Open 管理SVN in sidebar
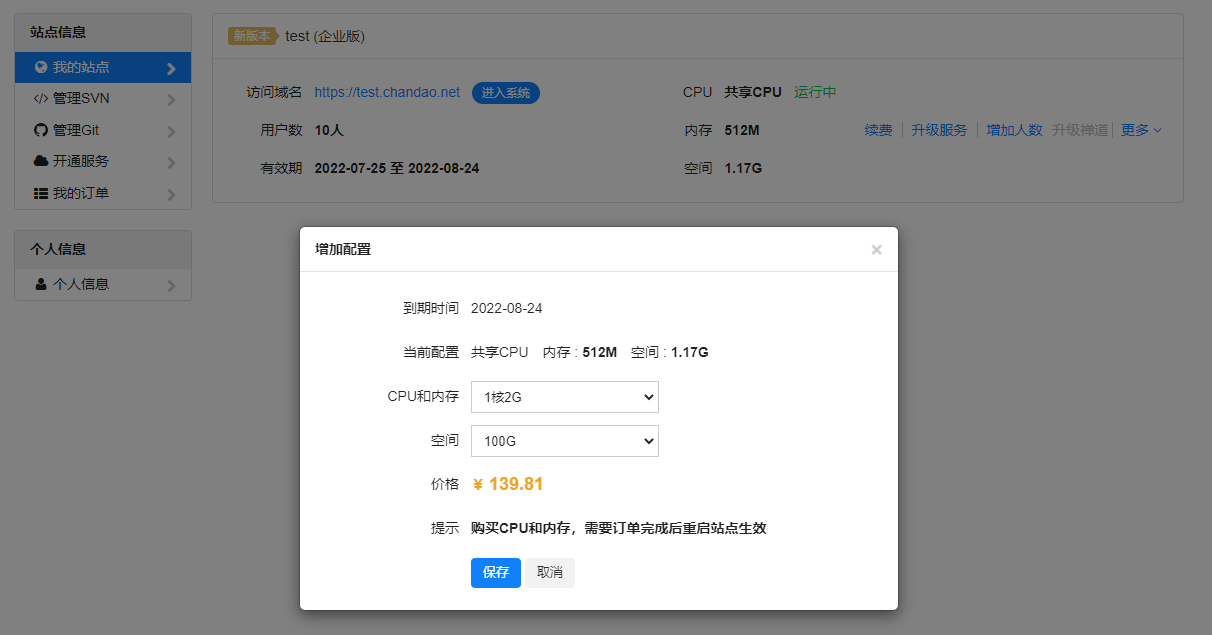This screenshot has width=1212, height=635. tap(81, 99)
